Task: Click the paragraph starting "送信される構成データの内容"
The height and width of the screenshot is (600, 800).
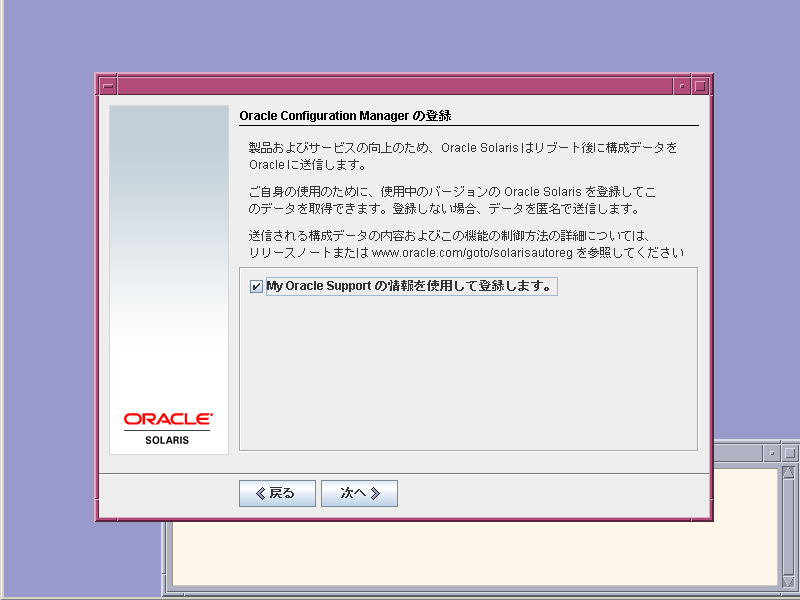Action: click(x=466, y=244)
